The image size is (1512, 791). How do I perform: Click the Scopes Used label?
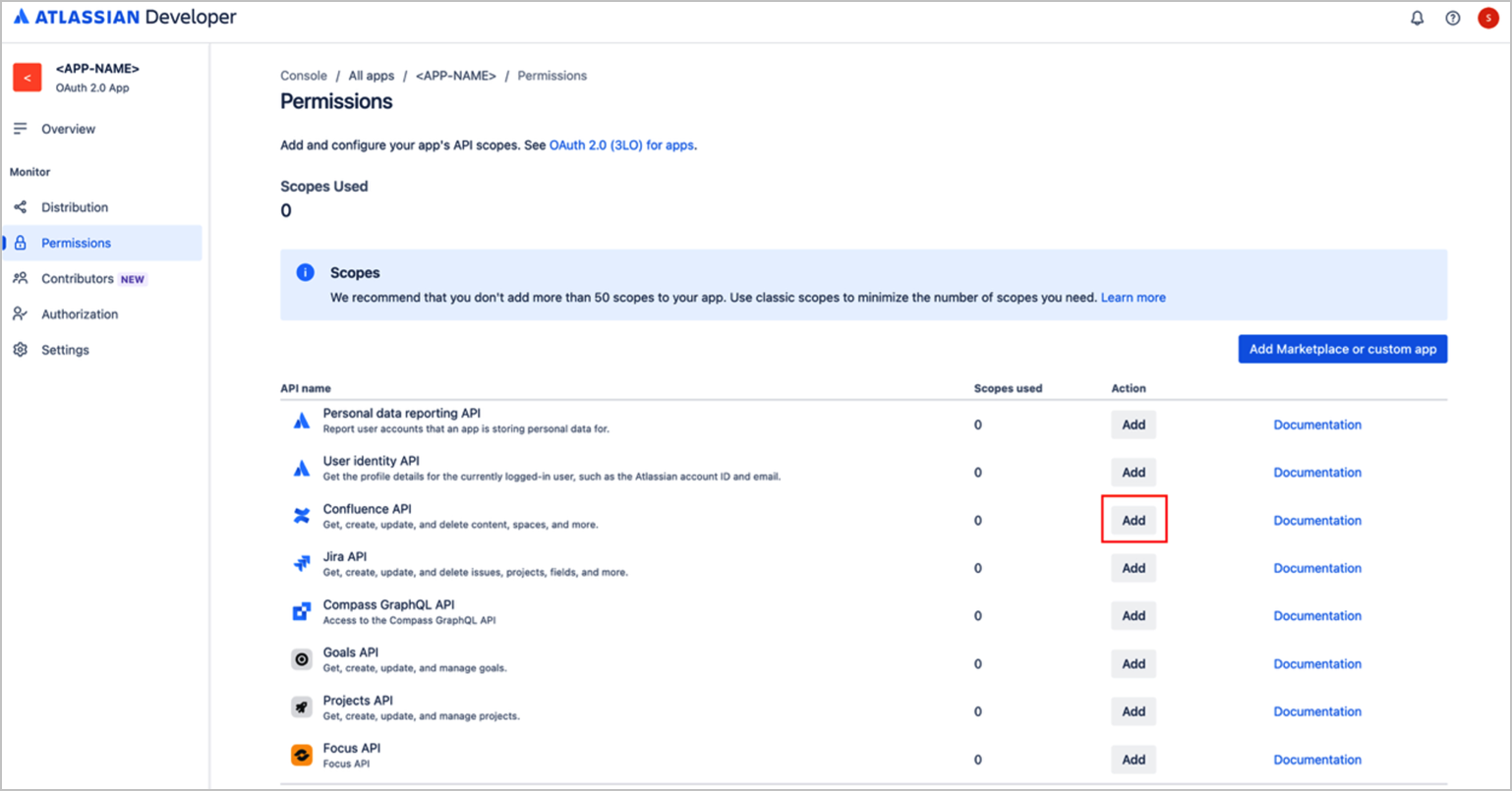(324, 186)
